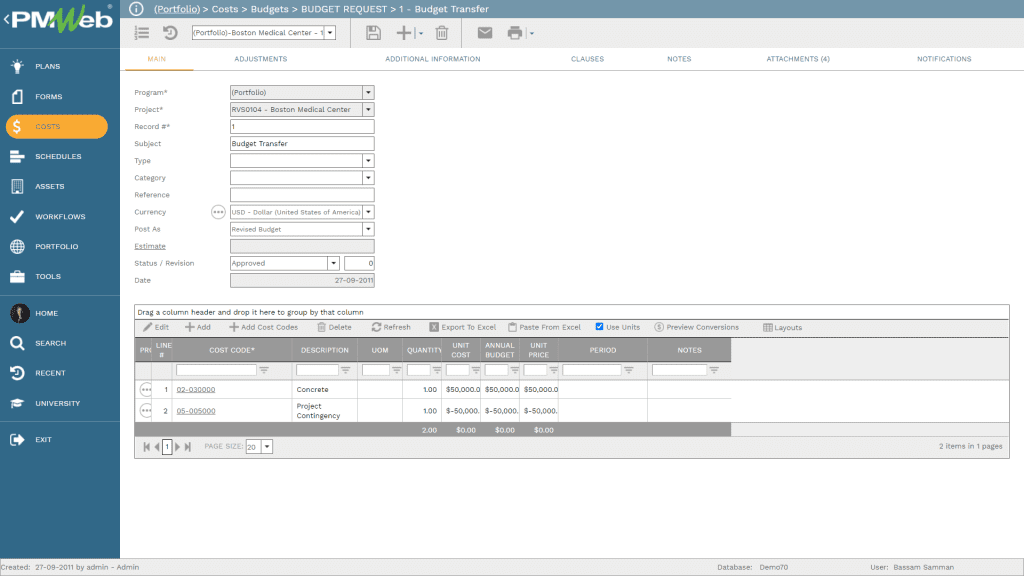Click filter icon beside Notes filter box

click(714, 370)
